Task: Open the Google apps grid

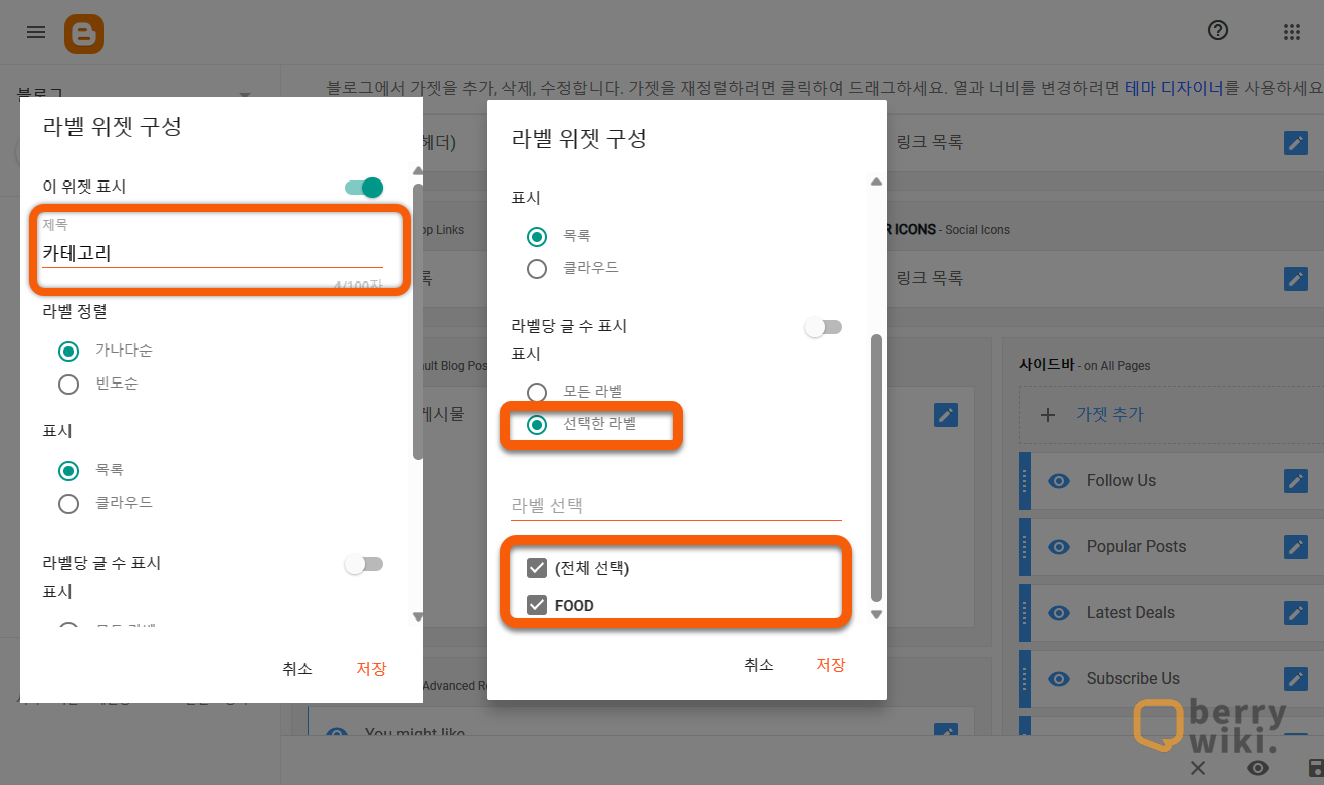Action: click(x=1292, y=32)
